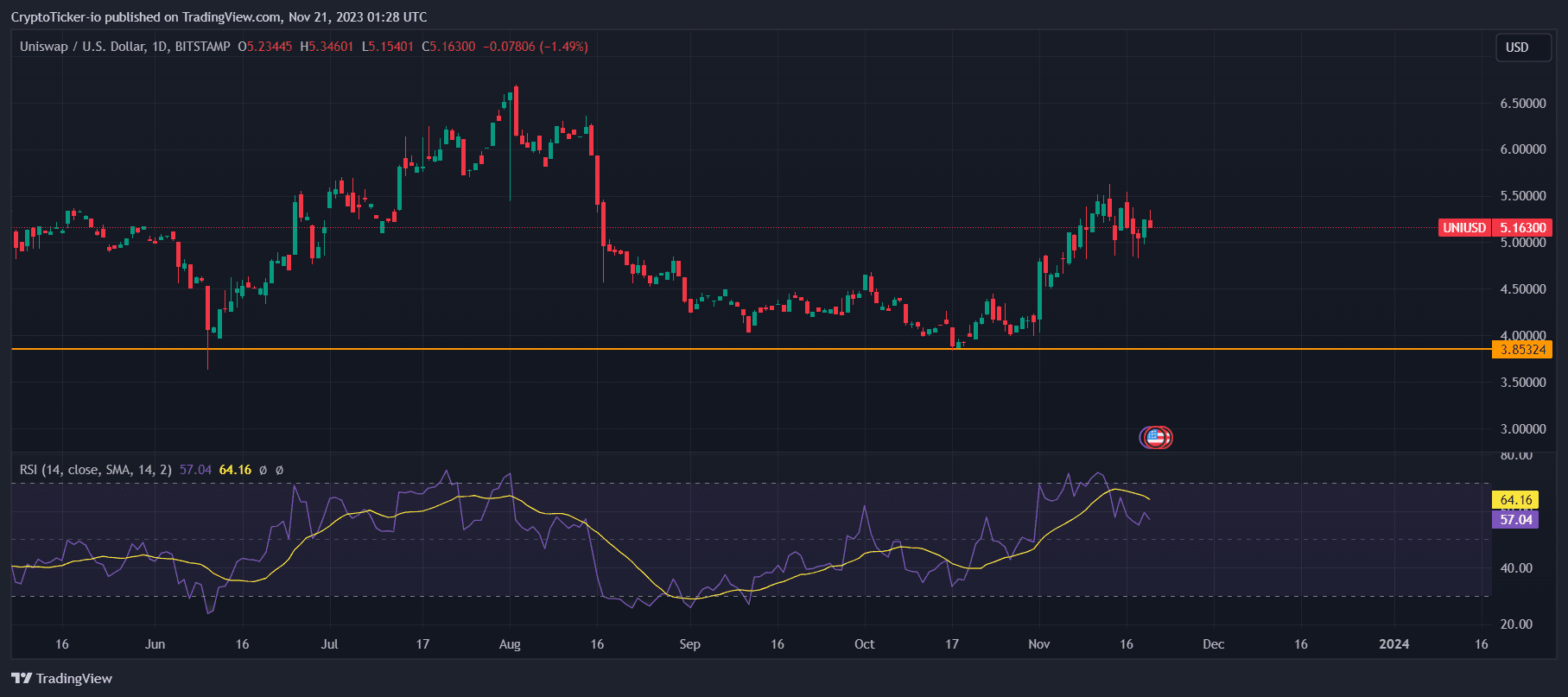
Task: Select the orange 3.85324 price line label
Action: [1521, 350]
